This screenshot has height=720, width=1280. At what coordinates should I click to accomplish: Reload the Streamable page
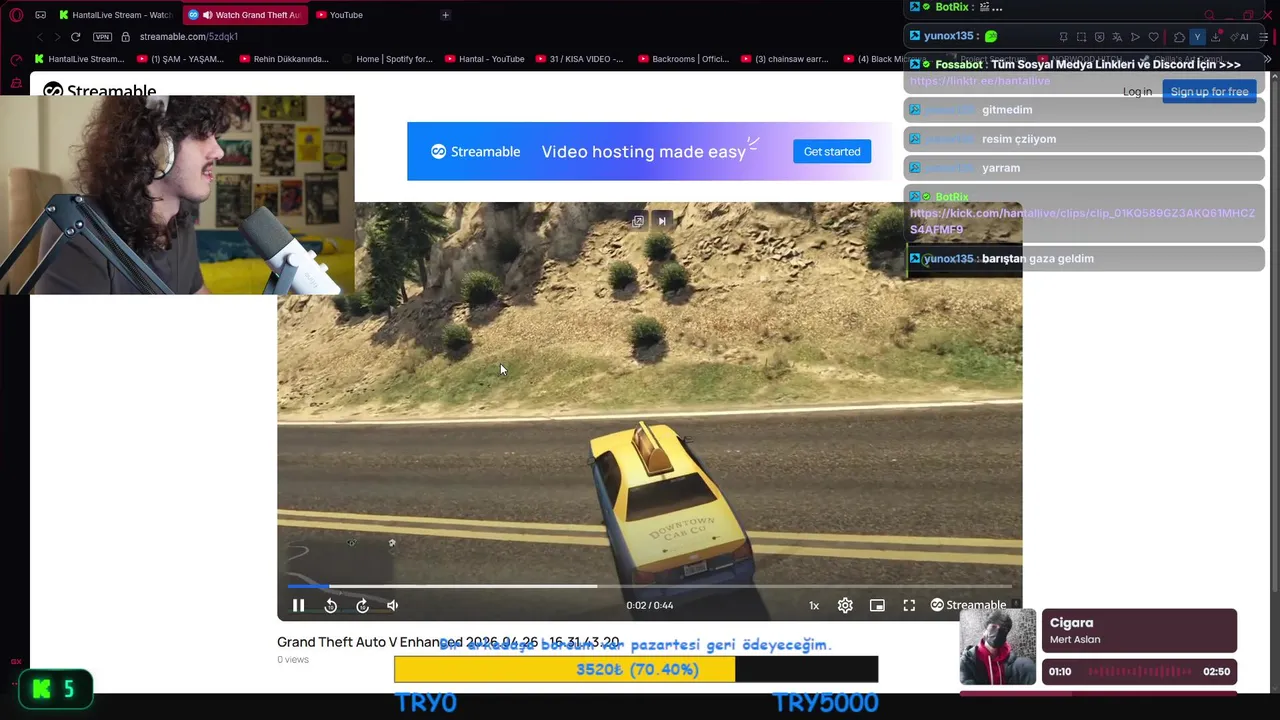75,37
